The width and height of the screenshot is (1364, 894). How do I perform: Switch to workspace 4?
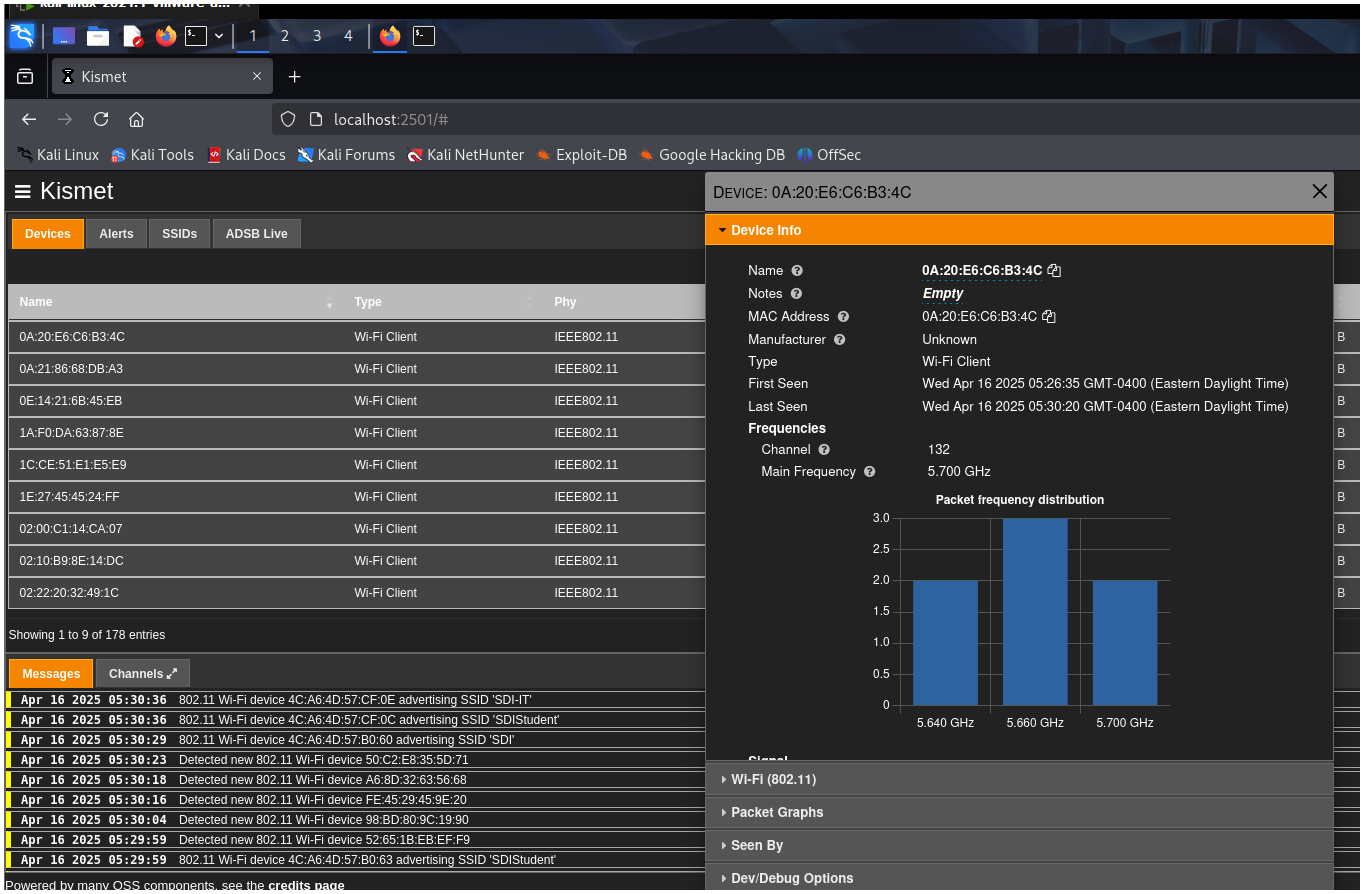point(348,36)
